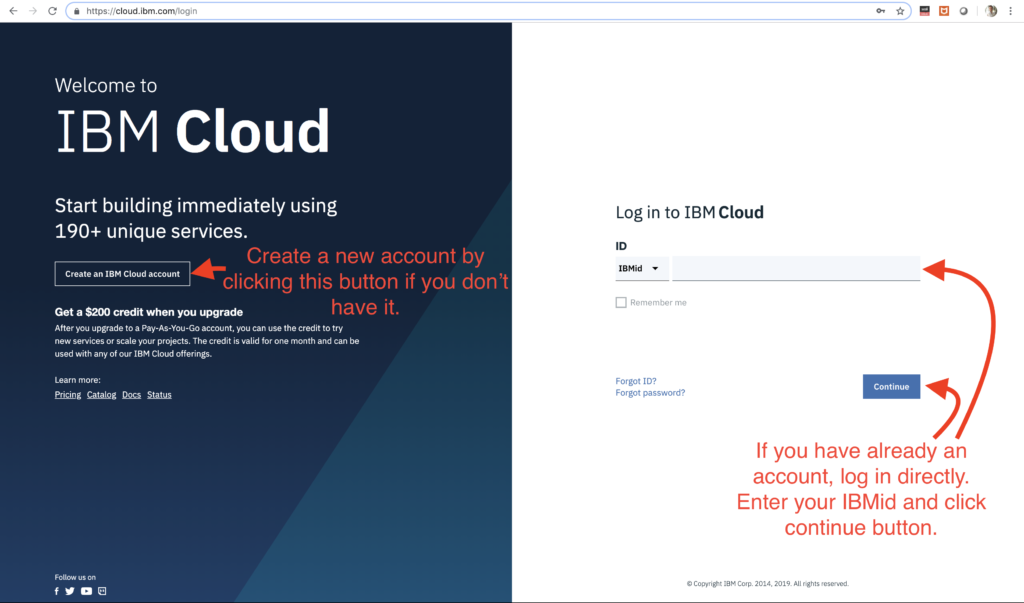Open IBM's Facebook page icon
The height and width of the screenshot is (603, 1024).
[57, 591]
